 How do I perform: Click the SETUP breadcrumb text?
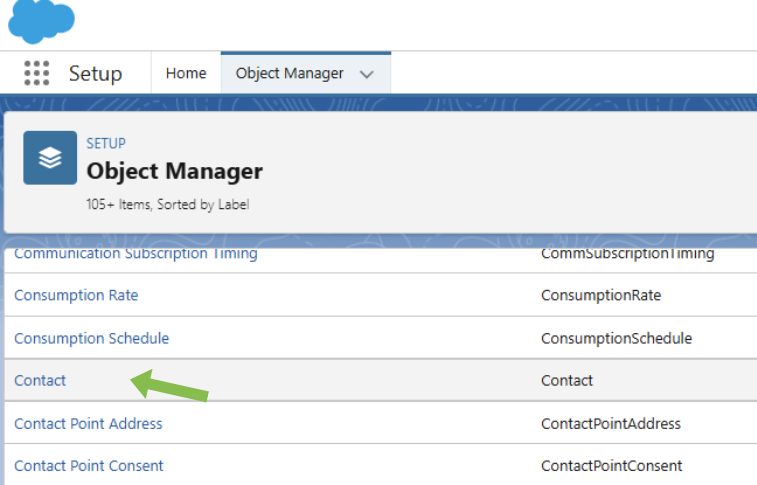click(106, 143)
